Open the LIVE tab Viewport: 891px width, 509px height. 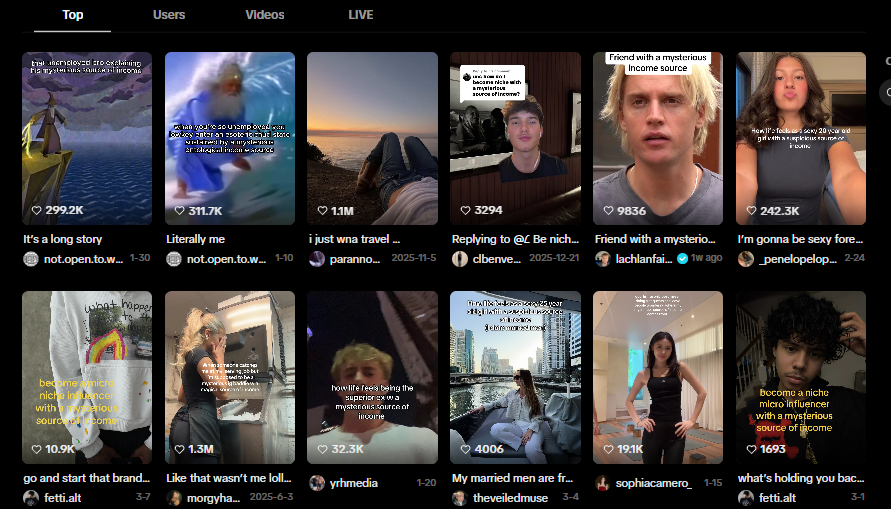pos(361,15)
